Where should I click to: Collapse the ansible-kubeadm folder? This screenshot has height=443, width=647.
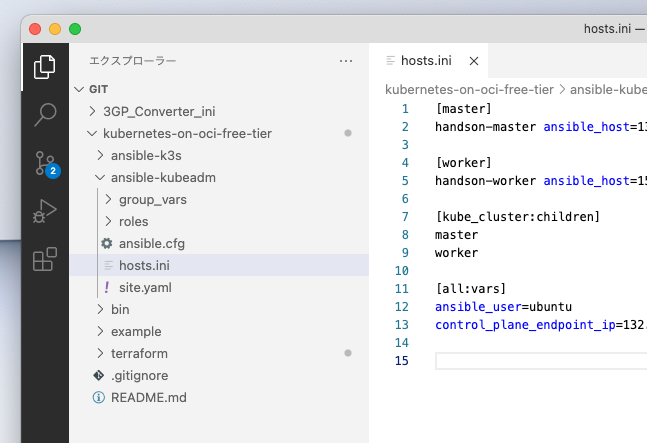100,177
